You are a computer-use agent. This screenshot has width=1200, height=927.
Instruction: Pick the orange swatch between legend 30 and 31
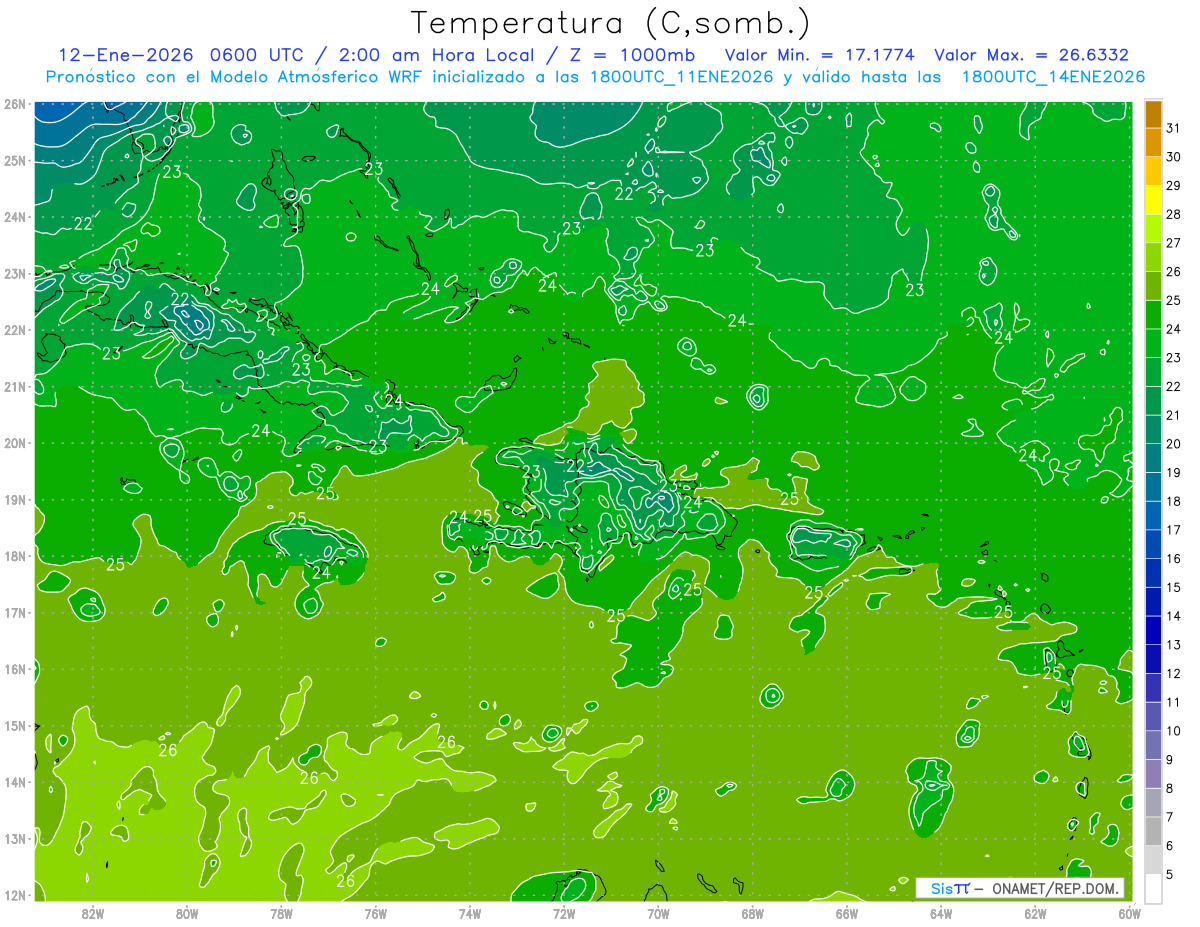pyautogui.click(x=1153, y=142)
